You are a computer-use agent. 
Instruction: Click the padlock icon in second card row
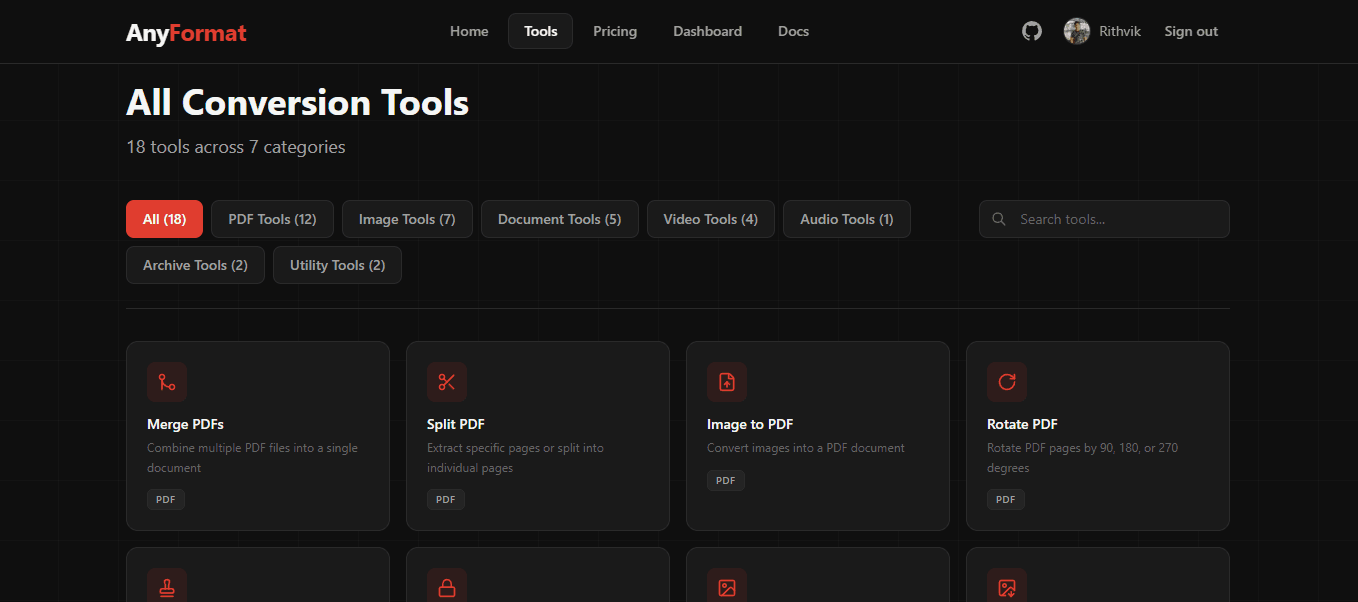tap(447, 587)
